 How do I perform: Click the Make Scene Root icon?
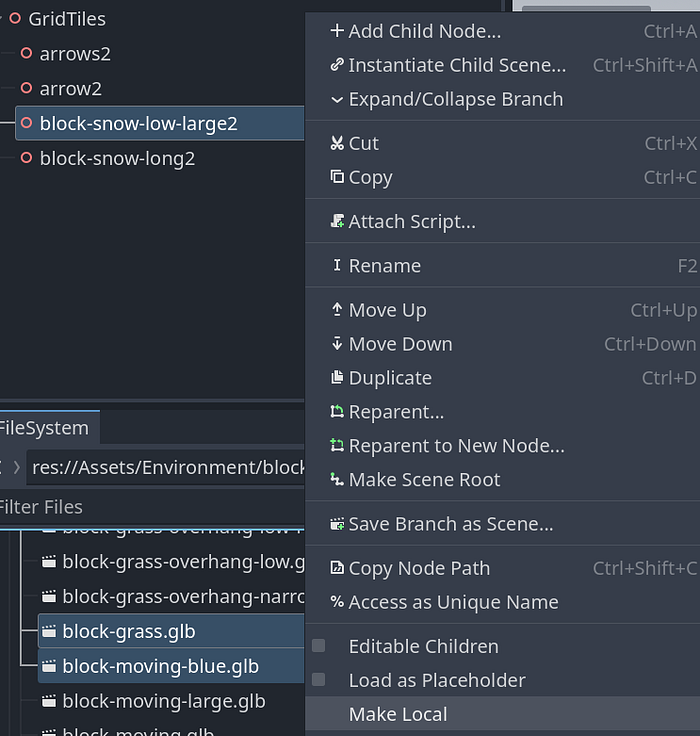(x=337, y=480)
